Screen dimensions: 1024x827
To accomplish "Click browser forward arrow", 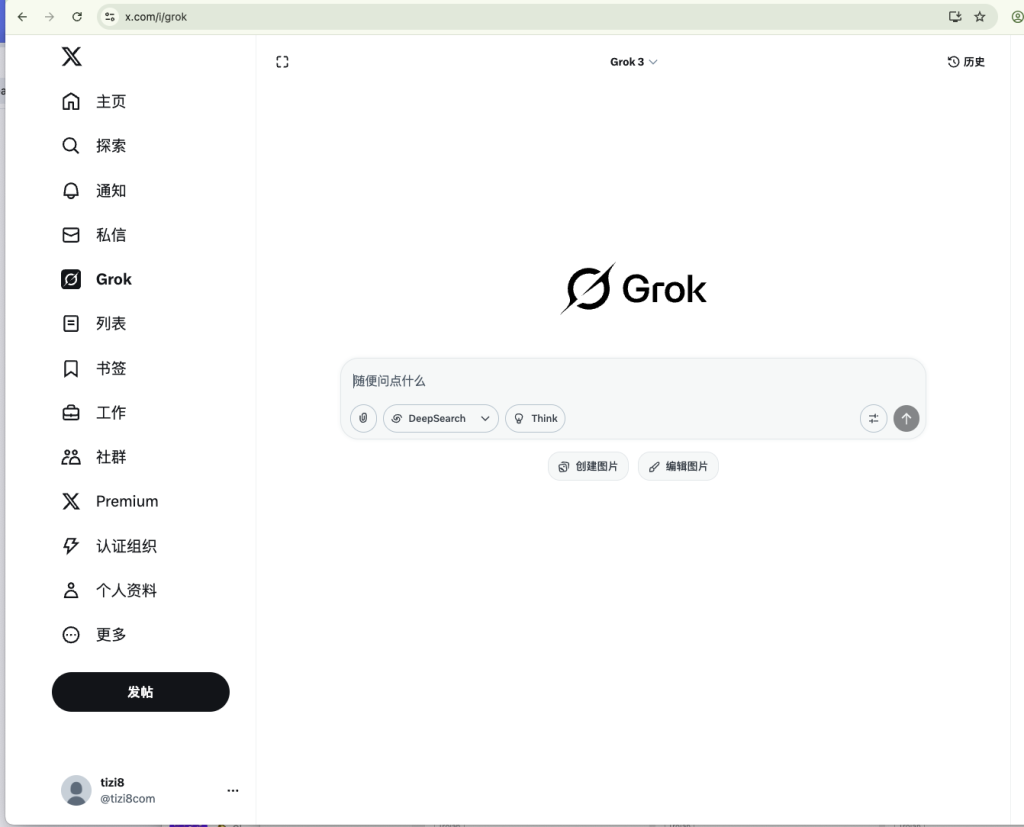I will (x=50, y=17).
